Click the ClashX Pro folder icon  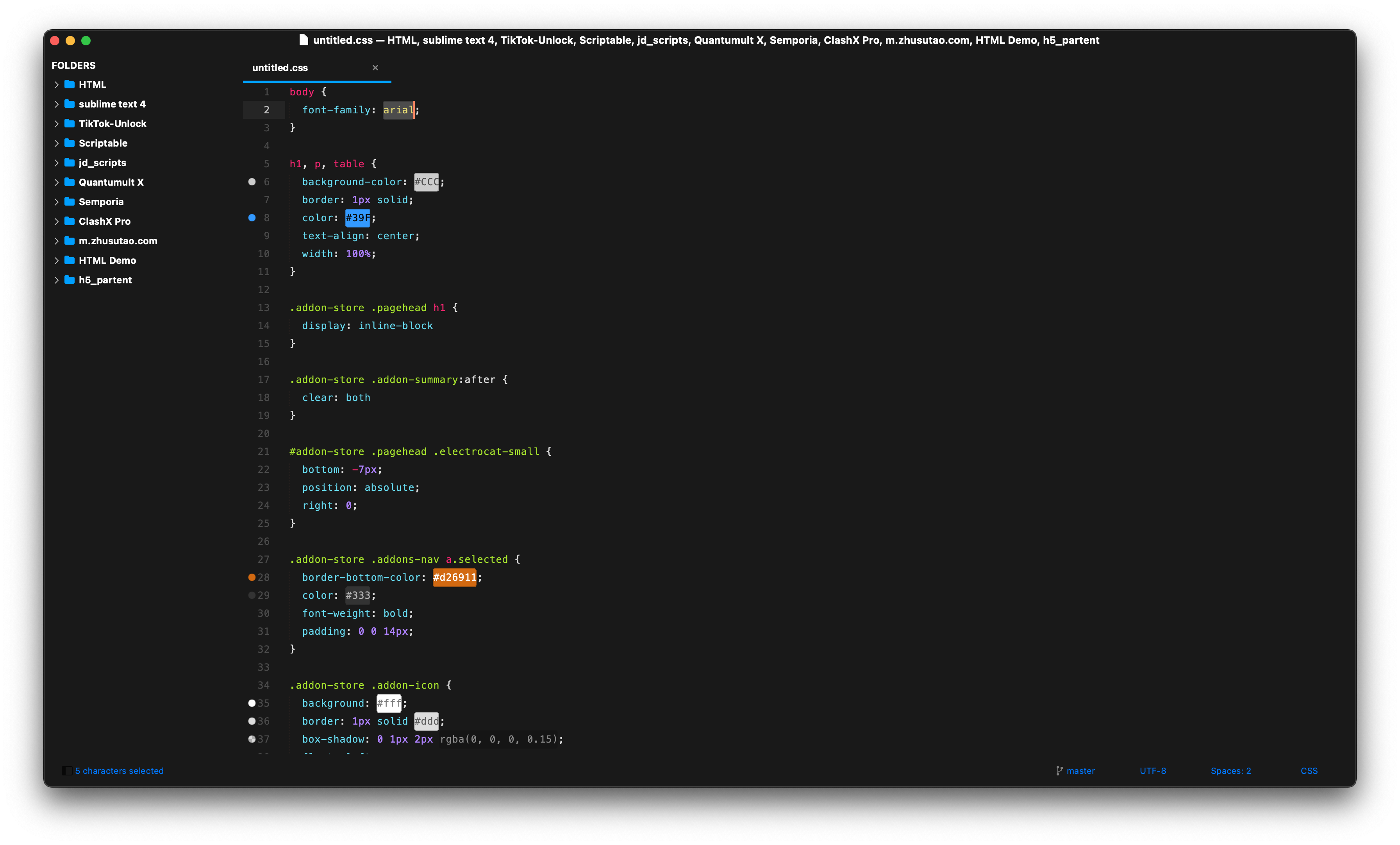pos(70,221)
